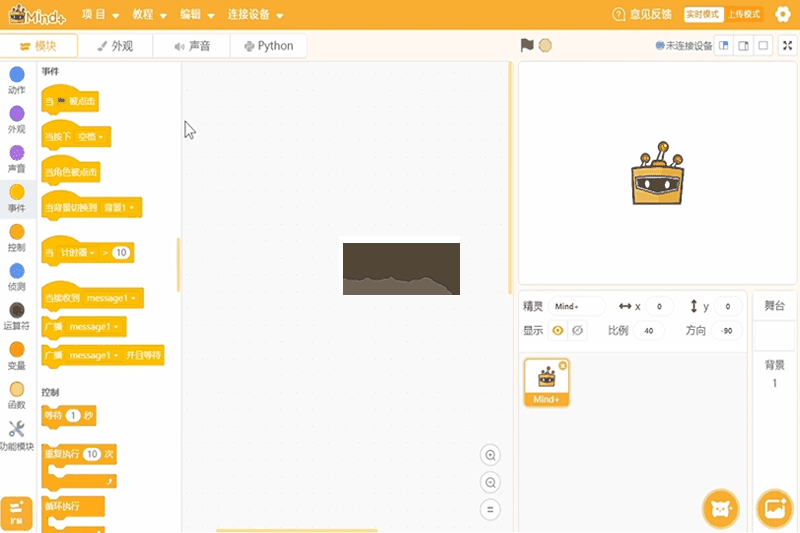Zoom in on the workspace
Image resolution: width=800 pixels, height=533 pixels.
(x=490, y=455)
